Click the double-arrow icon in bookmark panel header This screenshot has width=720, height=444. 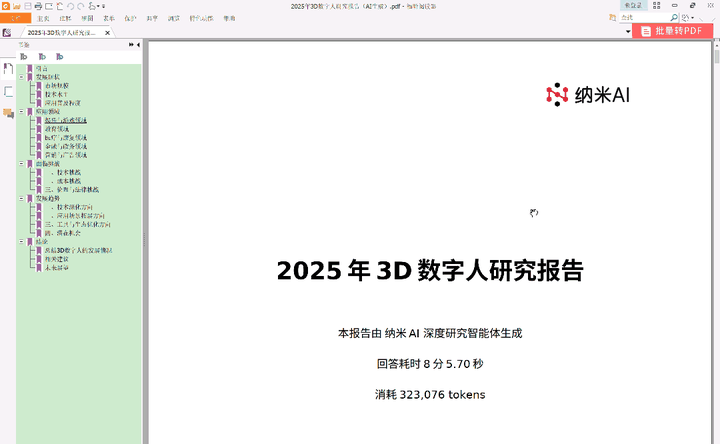(x=131, y=45)
